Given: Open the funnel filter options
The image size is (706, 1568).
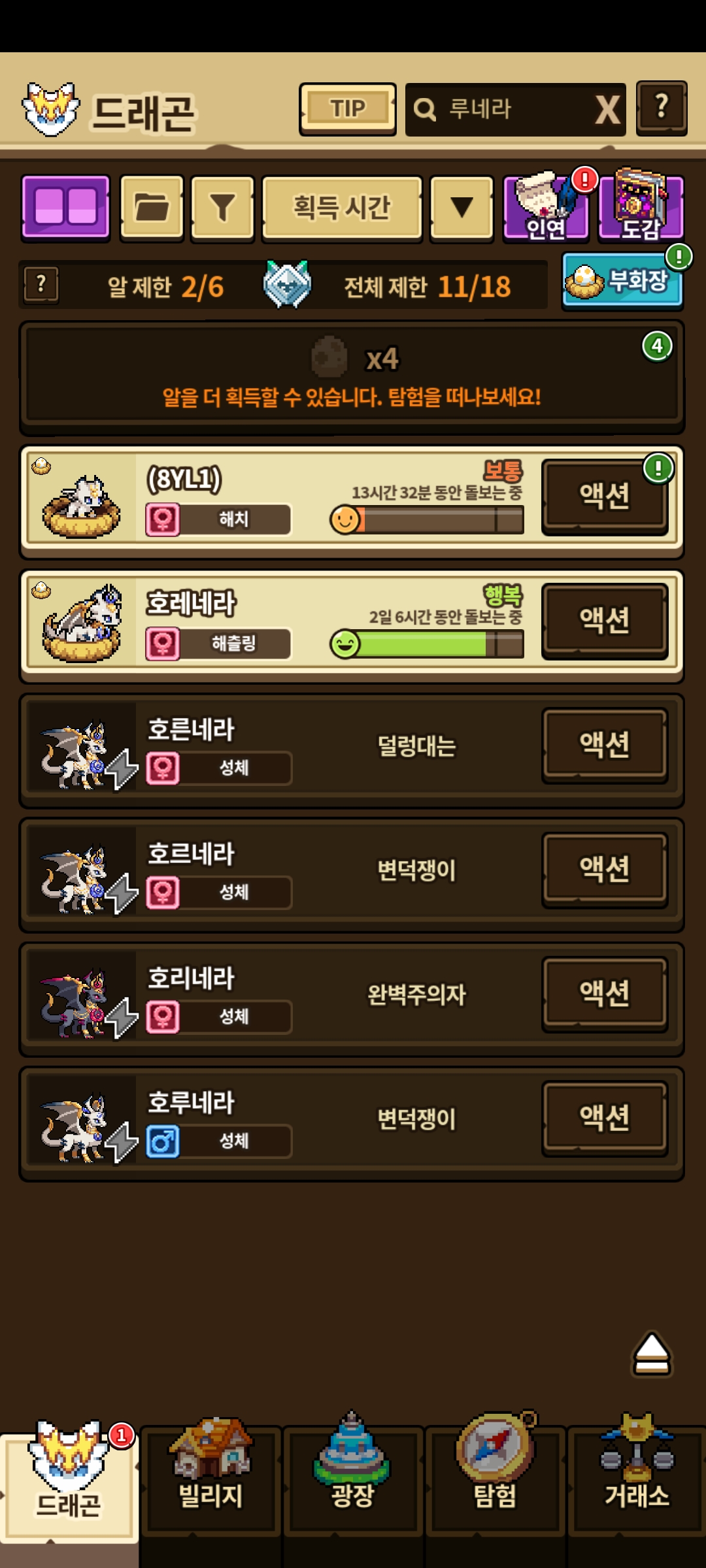Looking at the screenshot, I should pos(222,208).
